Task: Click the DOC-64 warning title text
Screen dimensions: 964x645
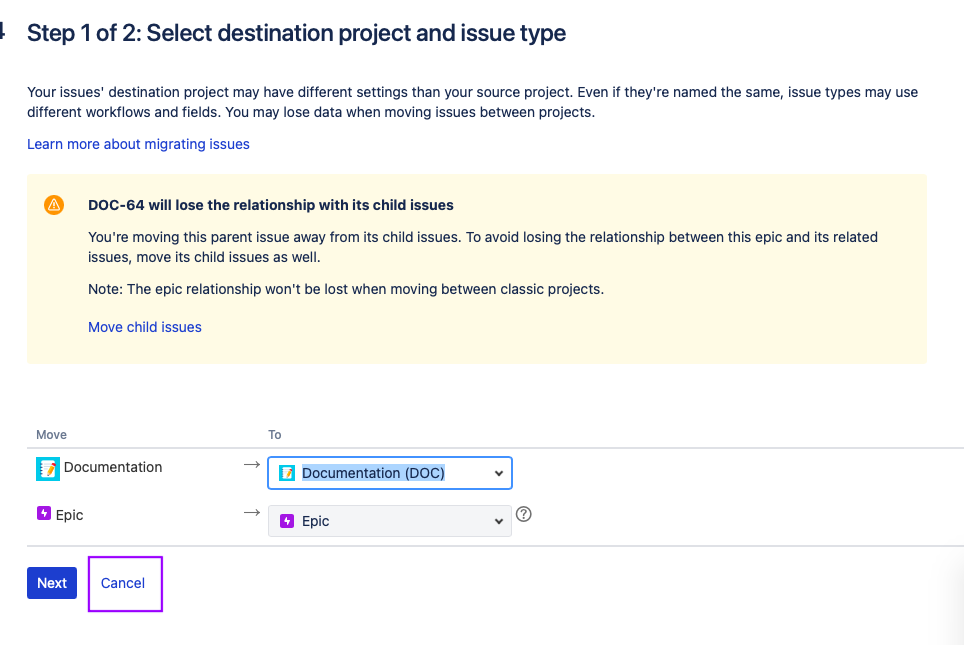Action: tap(271, 205)
